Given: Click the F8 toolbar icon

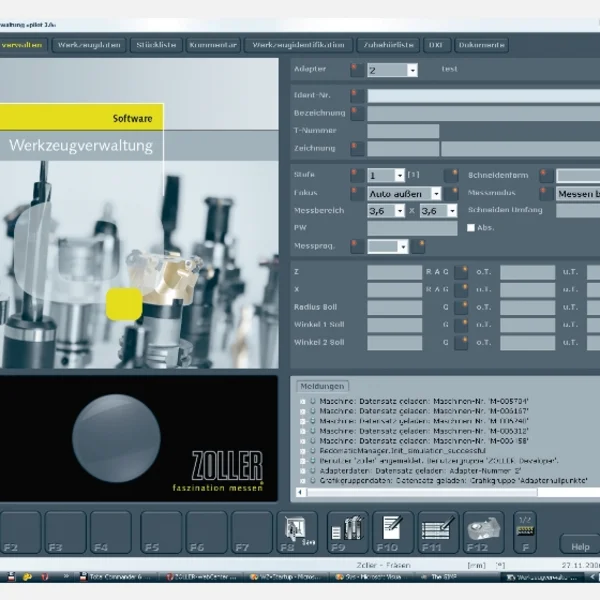Looking at the screenshot, I should coord(295,532).
